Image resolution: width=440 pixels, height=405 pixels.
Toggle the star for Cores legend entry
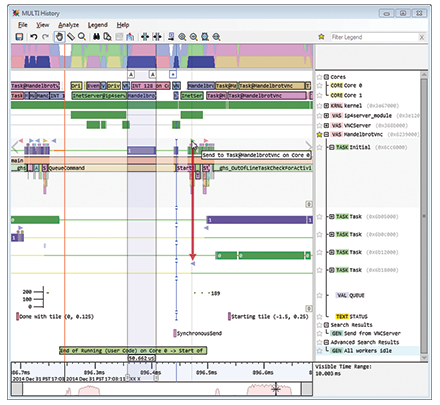point(319,77)
